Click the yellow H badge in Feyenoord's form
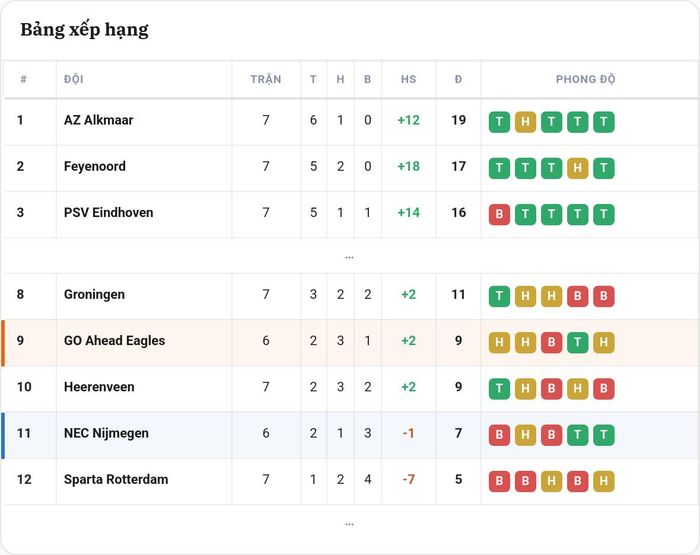The image size is (700, 555). point(577,168)
